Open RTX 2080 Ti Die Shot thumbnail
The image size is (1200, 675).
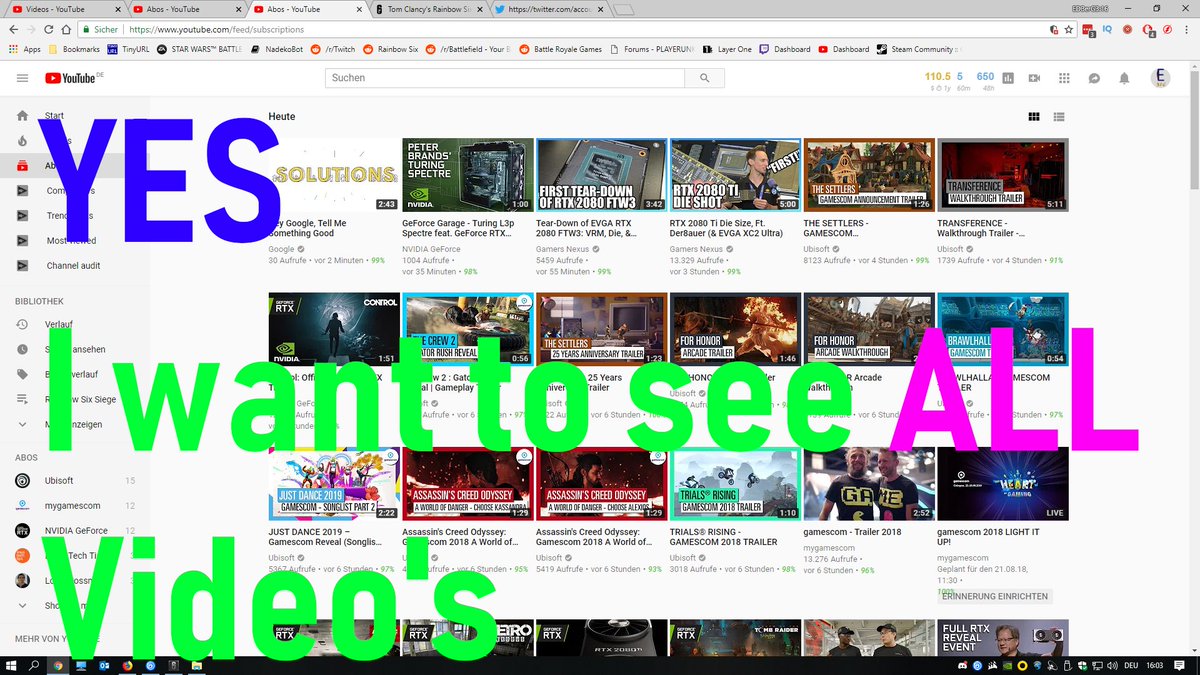(x=735, y=175)
